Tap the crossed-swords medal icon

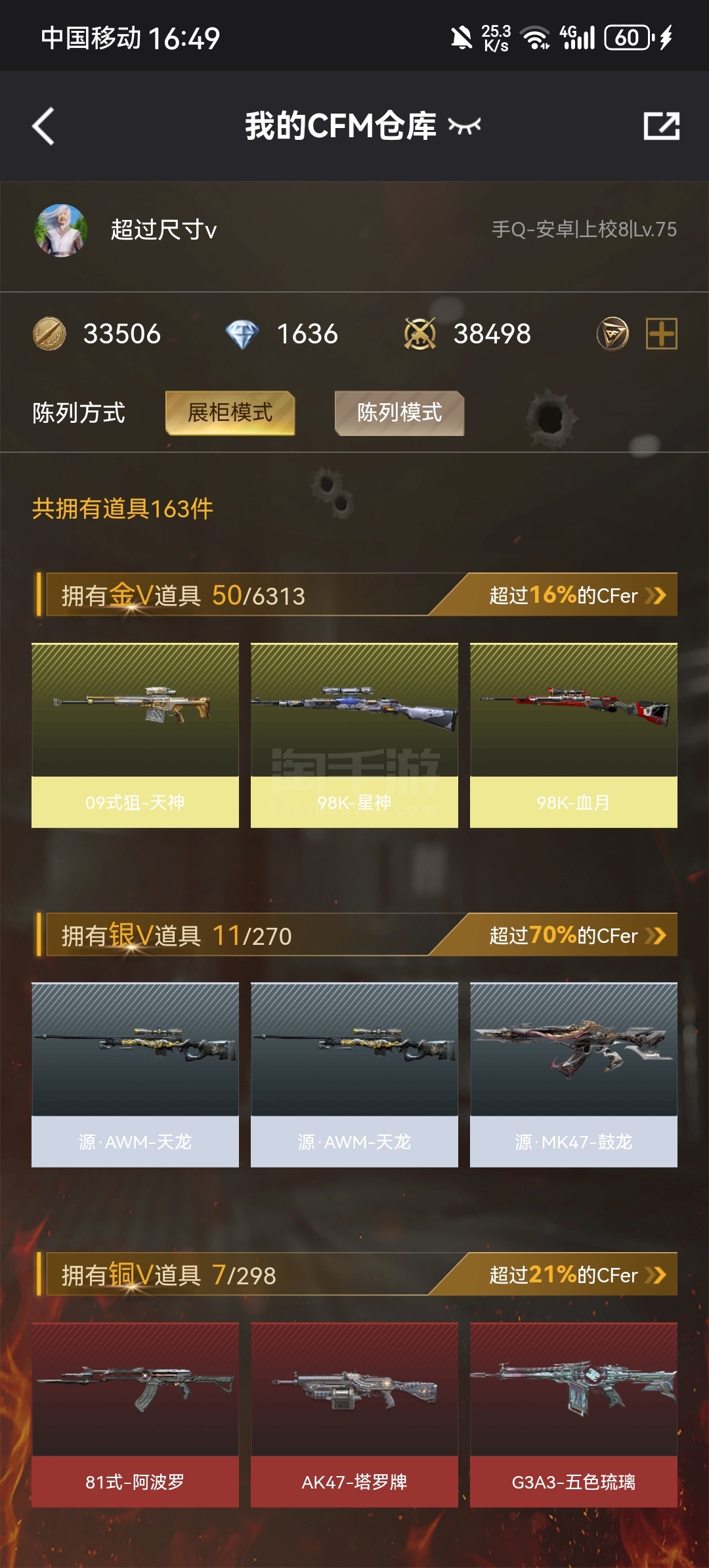(420, 334)
